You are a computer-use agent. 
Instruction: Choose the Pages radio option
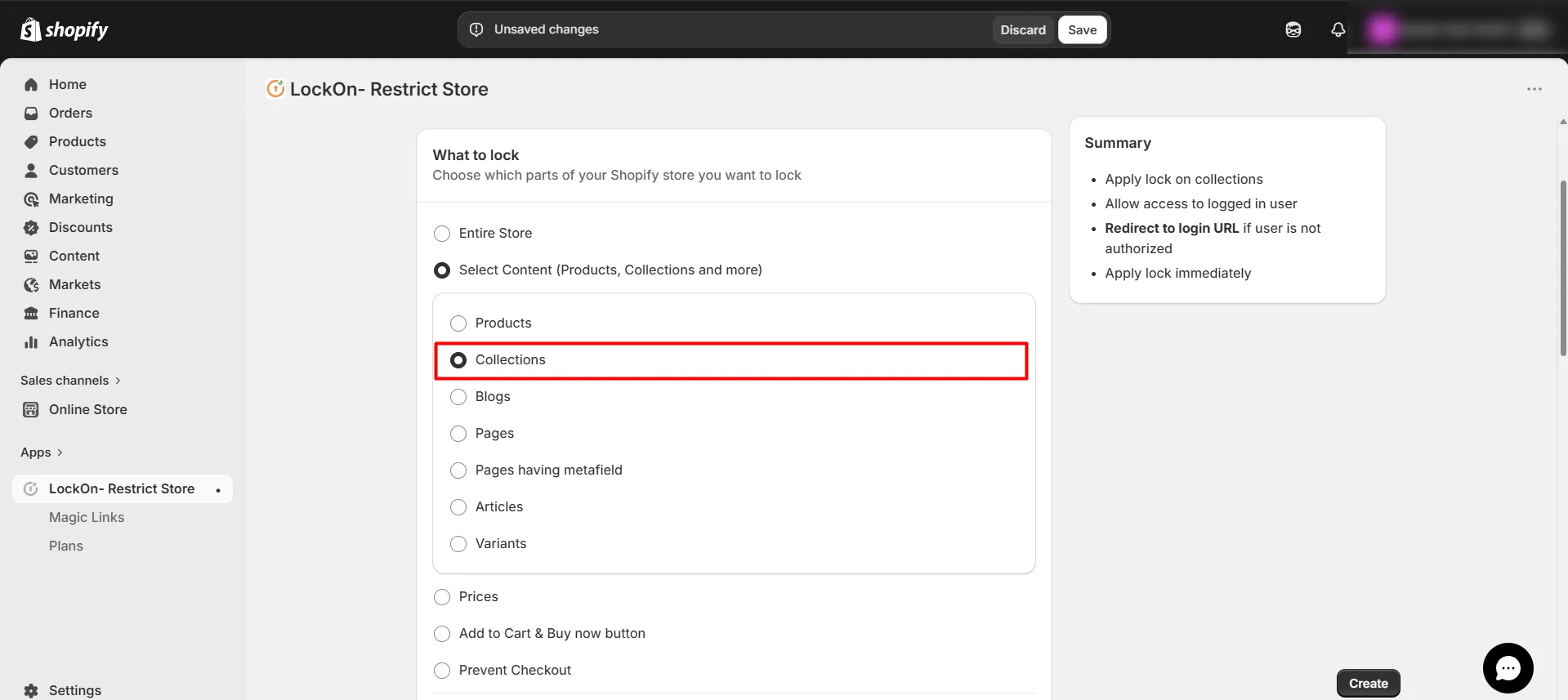458,434
